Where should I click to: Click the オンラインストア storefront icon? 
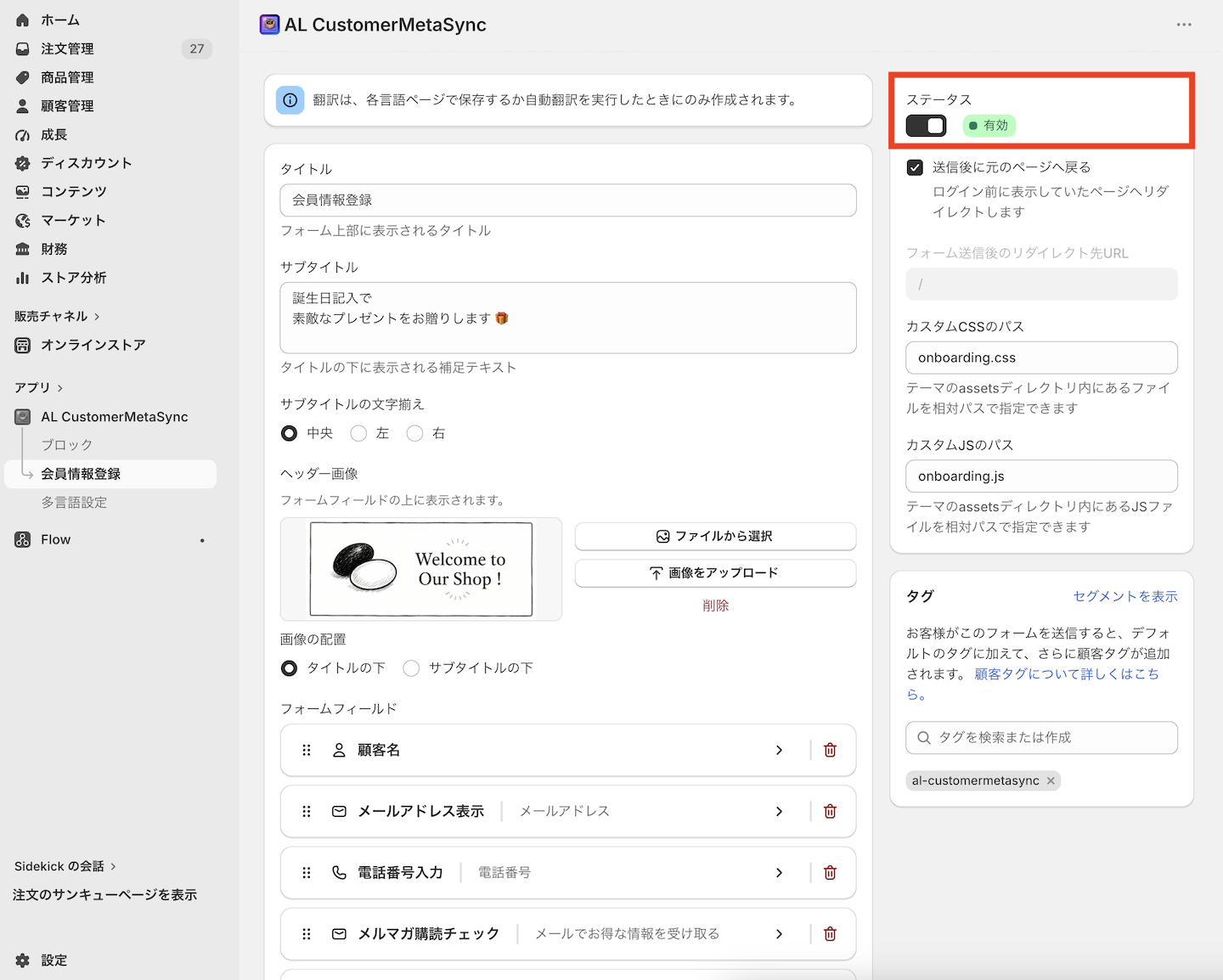23,345
